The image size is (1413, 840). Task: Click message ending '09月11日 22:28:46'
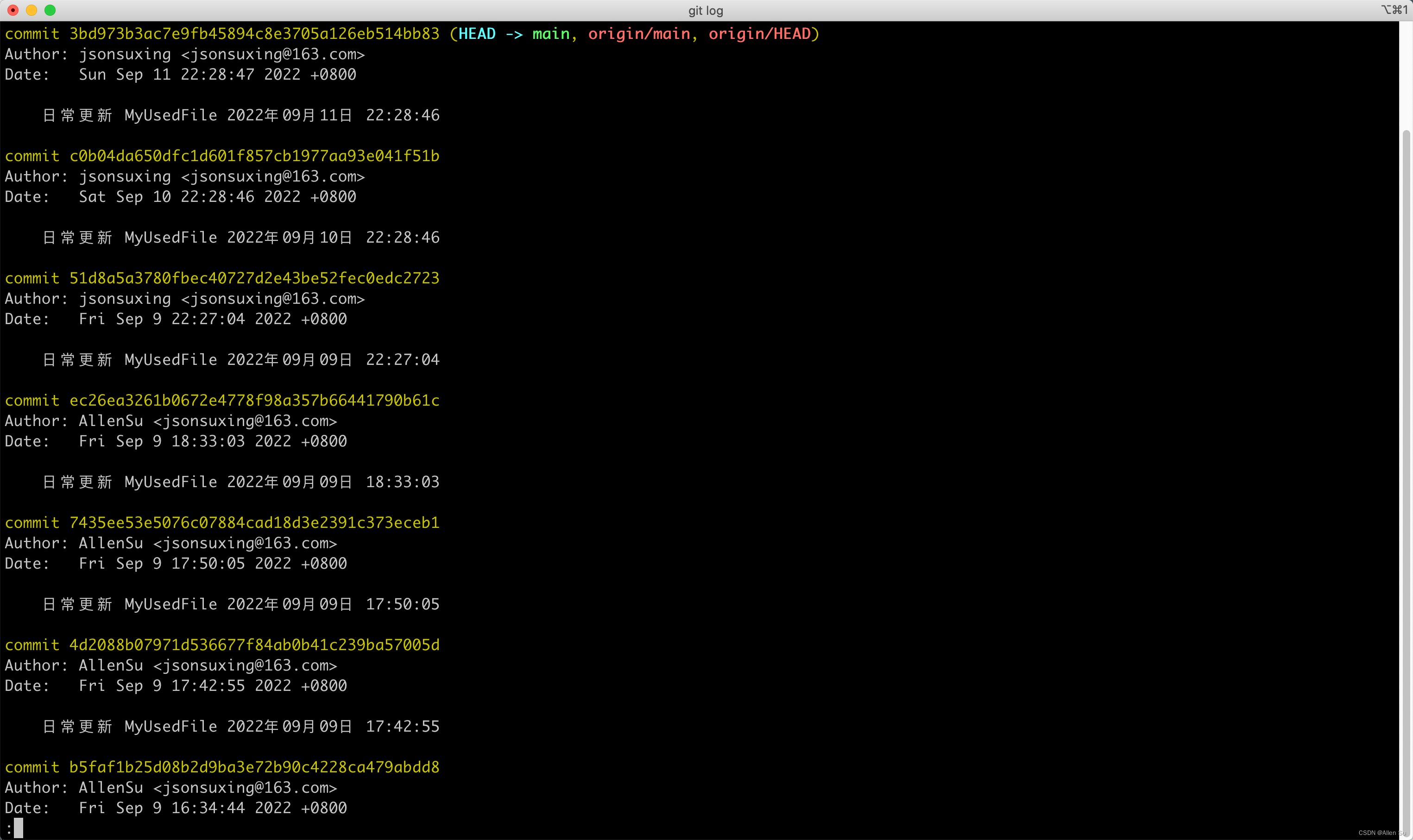241,115
